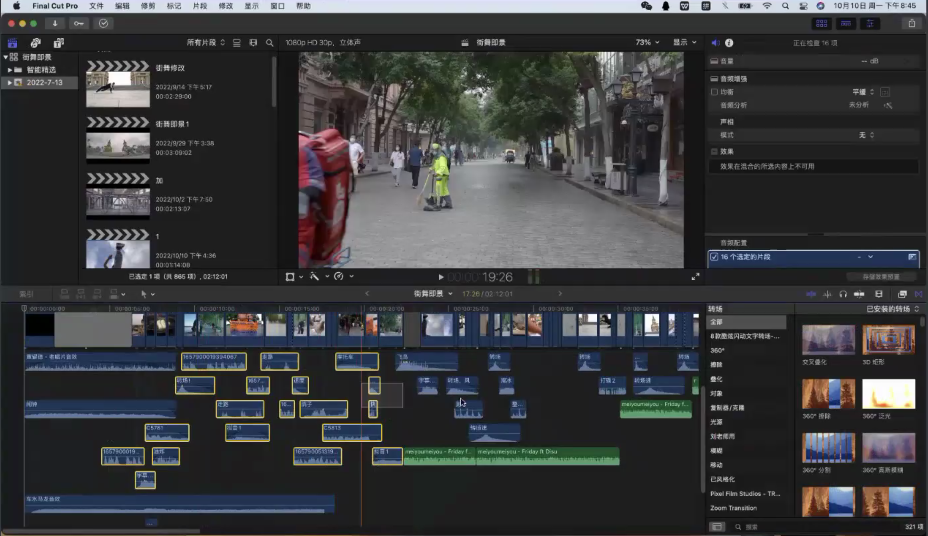Toggle browser and timeline layout button
The width and height of the screenshot is (928, 536).
821,23
